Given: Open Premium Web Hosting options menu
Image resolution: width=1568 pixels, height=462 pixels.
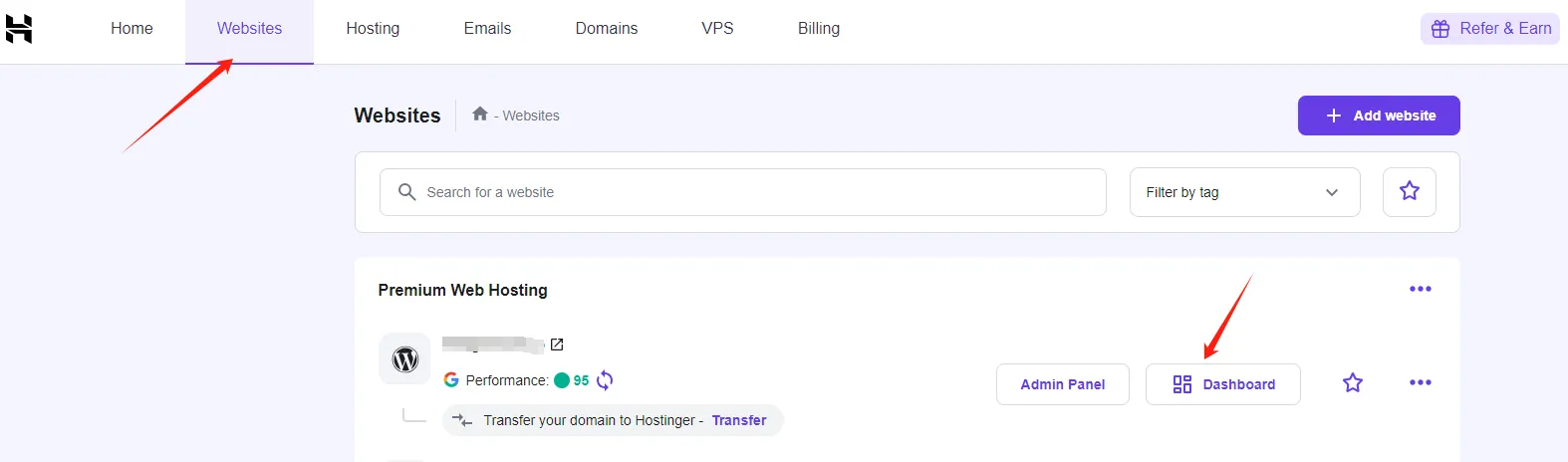Looking at the screenshot, I should tap(1420, 290).
